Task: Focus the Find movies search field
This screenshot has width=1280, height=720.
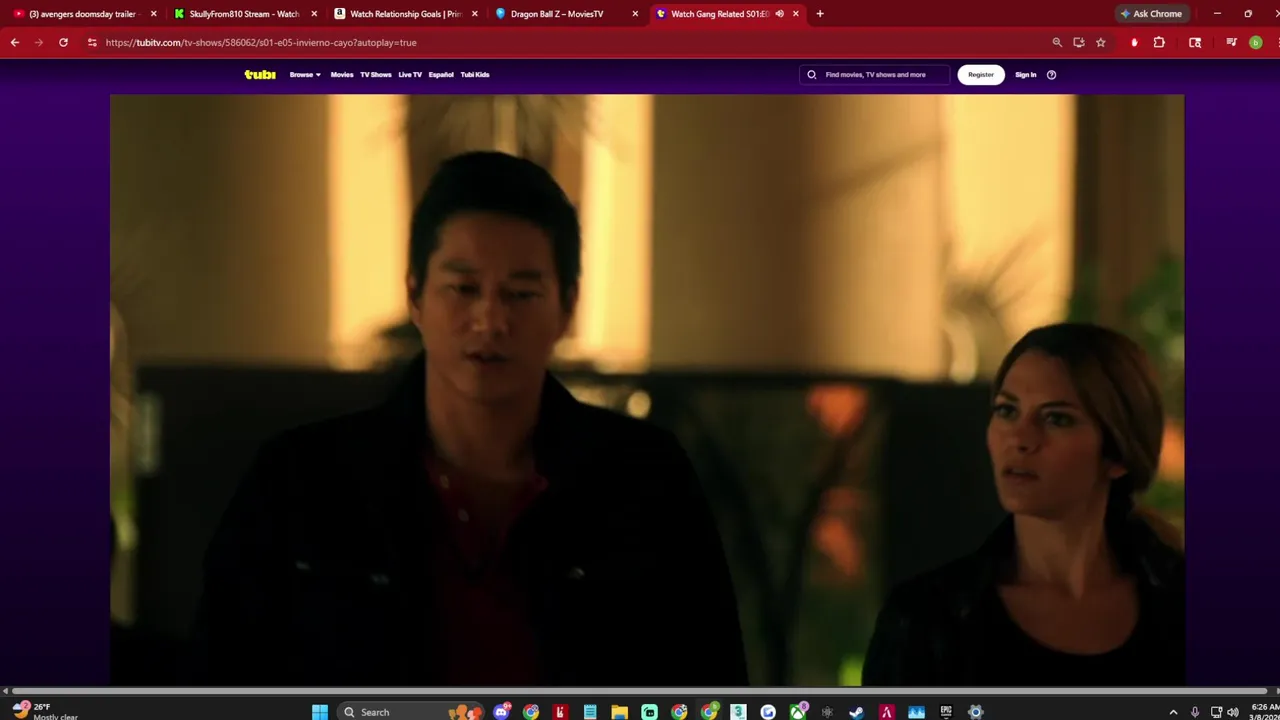Action: coord(875,74)
